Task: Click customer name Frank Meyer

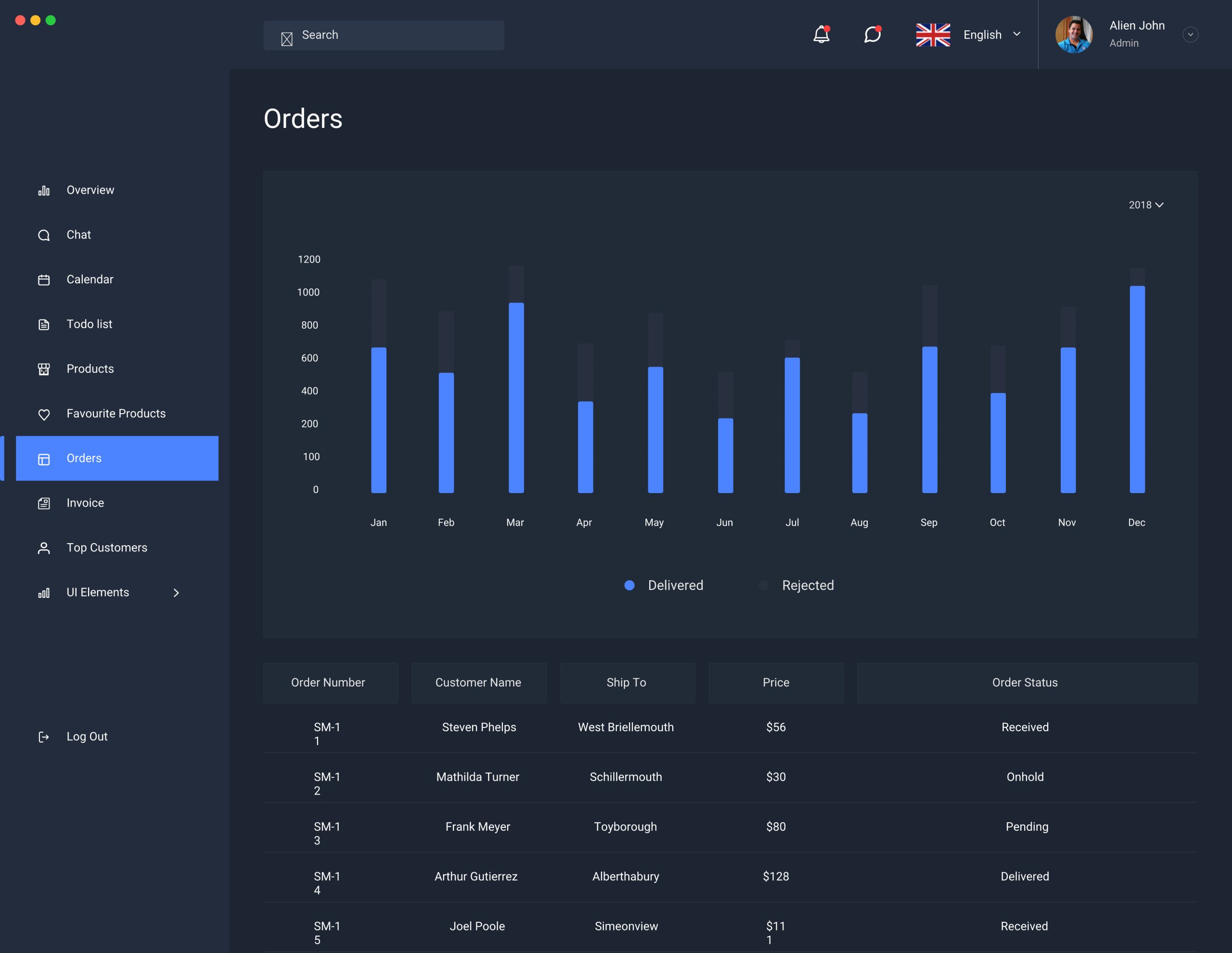Action: point(478,826)
